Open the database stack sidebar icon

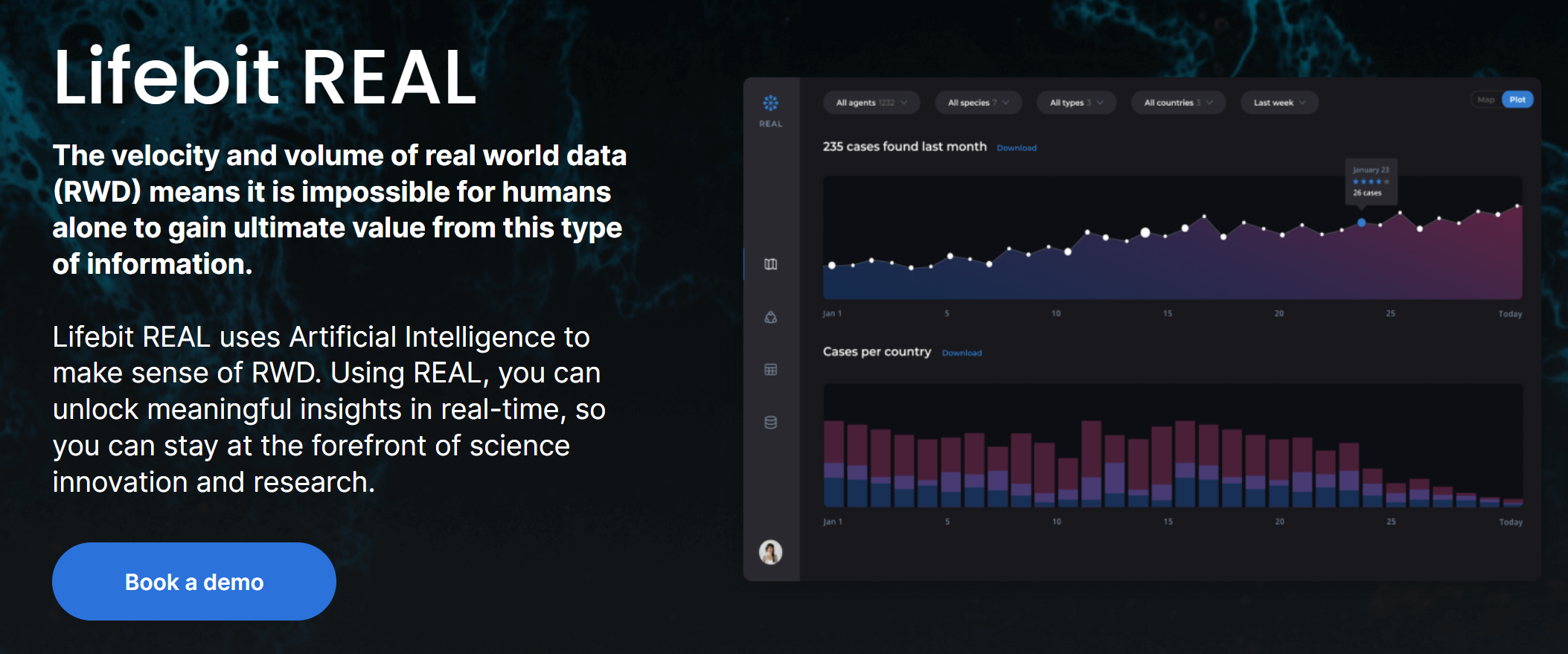pos(771,423)
